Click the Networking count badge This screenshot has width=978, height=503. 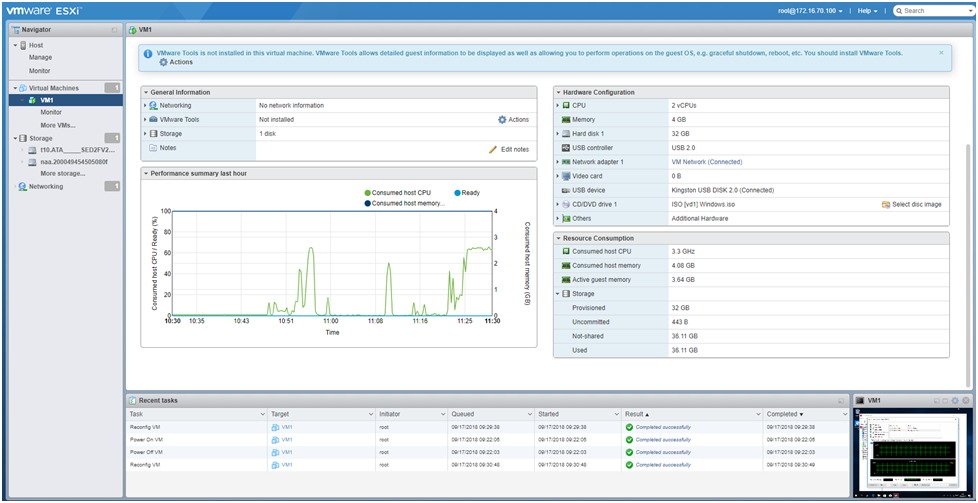(112, 186)
